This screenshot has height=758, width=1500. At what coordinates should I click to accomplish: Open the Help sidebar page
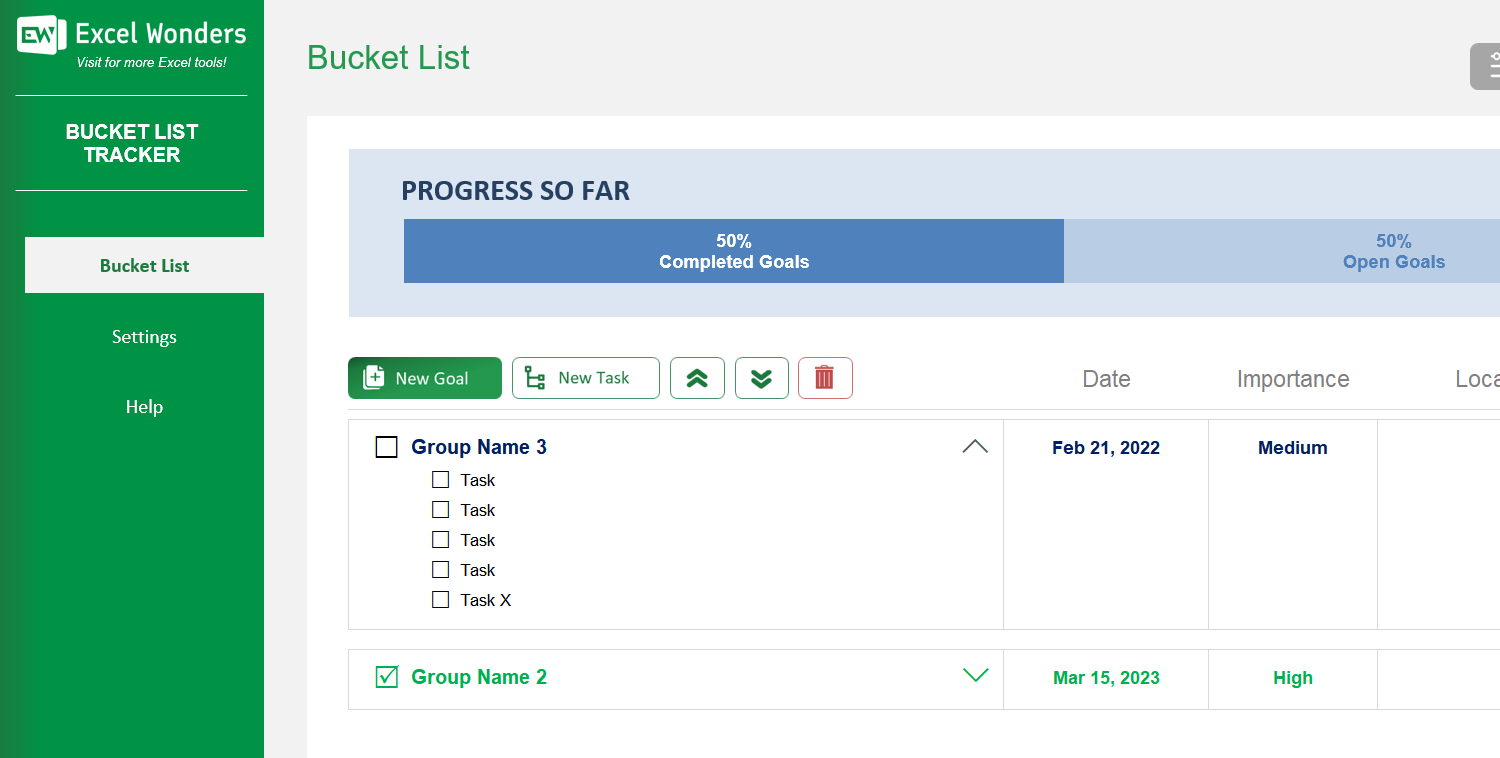(144, 407)
